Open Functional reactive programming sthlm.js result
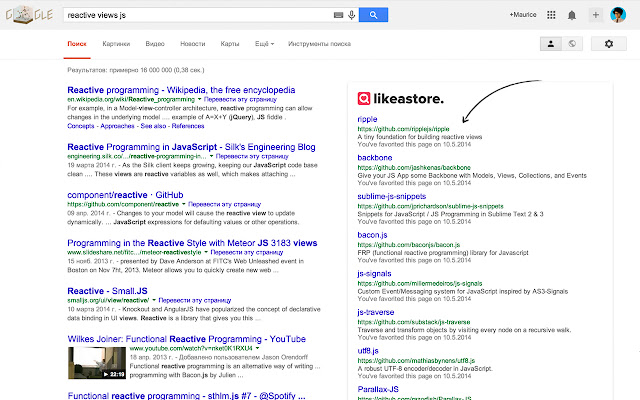This screenshot has width=640, height=400. pyautogui.click(x=187, y=396)
